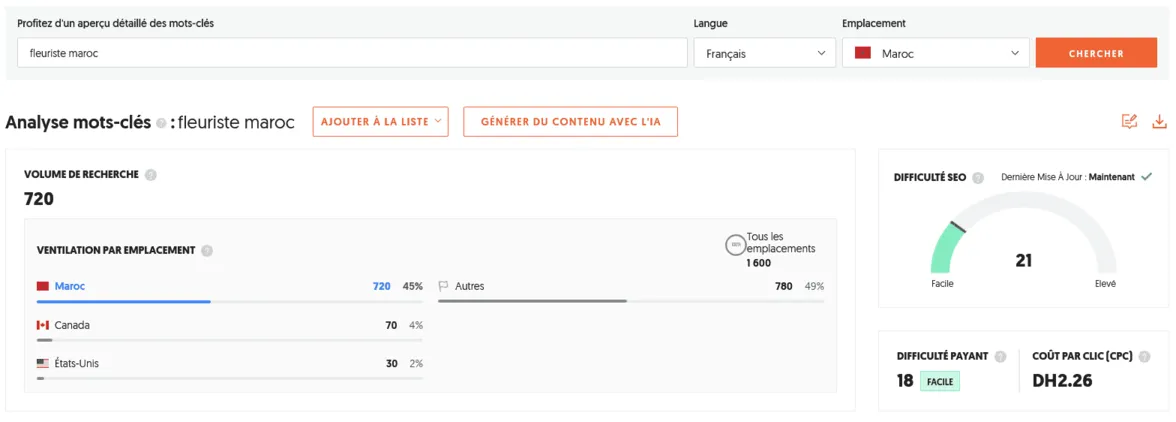The width and height of the screenshot is (1176, 422).
Task: Click help icon beside DIFFICULTÉ PAYANT
Action: click(1000, 357)
